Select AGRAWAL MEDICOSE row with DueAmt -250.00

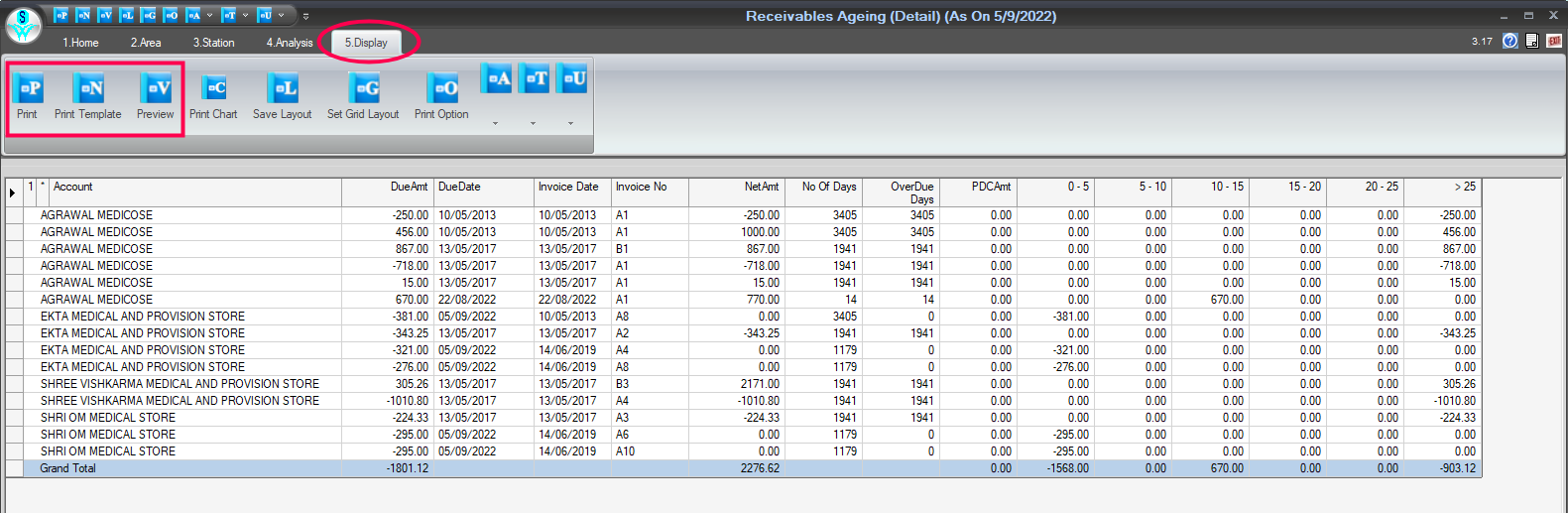point(743,215)
